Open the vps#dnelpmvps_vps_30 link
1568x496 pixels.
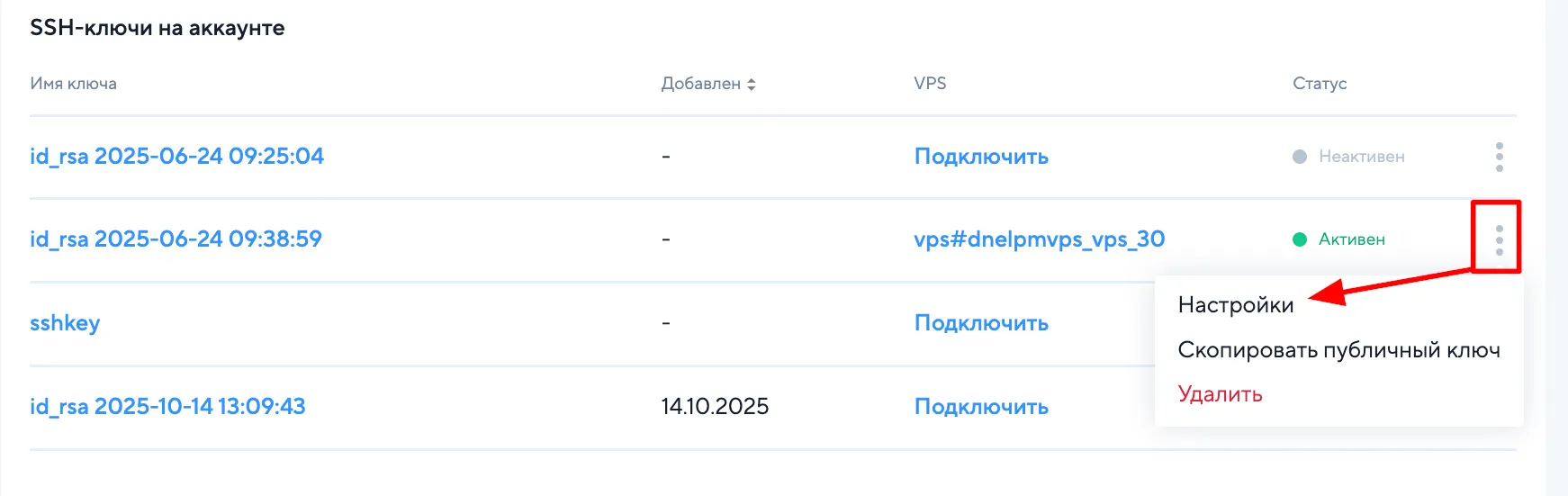[x=1039, y=239]
